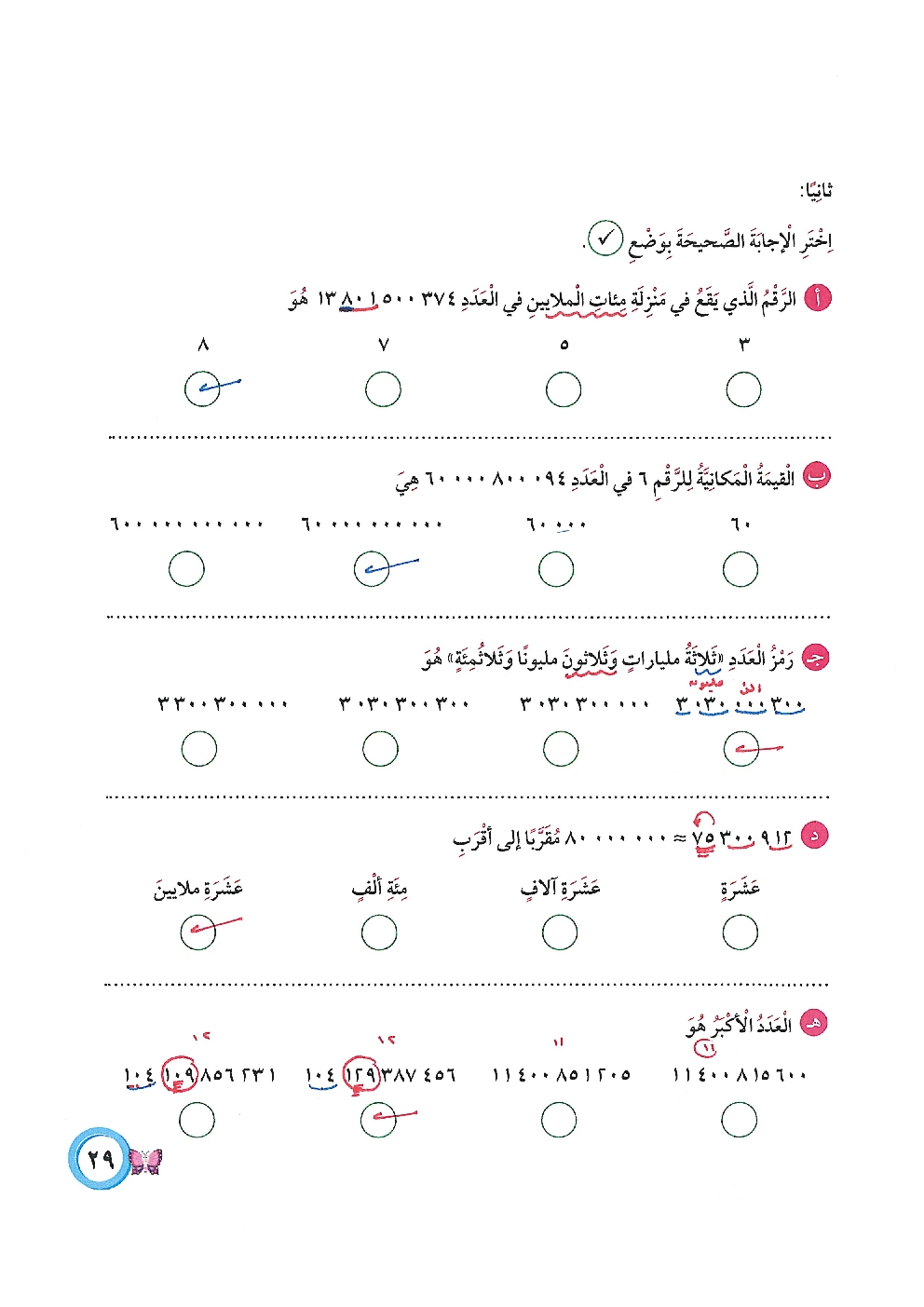Select the leftmost answer circle in question ب
Screen dimensions: 924x1307
pos(186,569)
